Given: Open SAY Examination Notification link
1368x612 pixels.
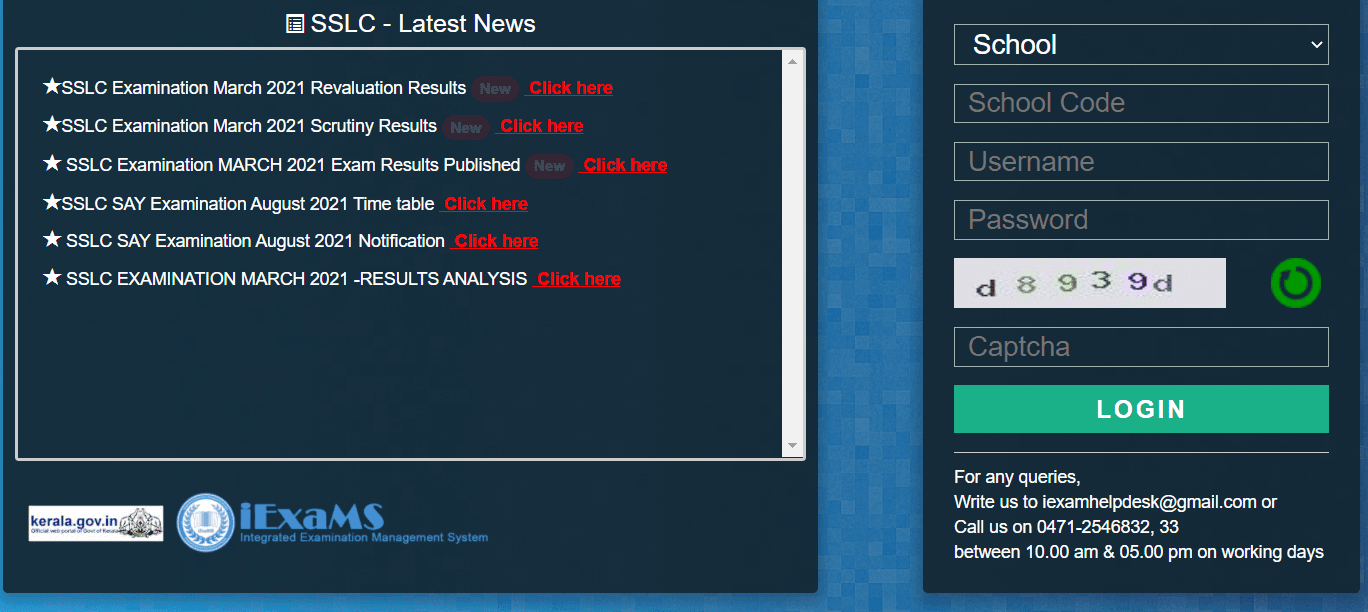Looking at the screenshot, I should [x=495, y=241].
